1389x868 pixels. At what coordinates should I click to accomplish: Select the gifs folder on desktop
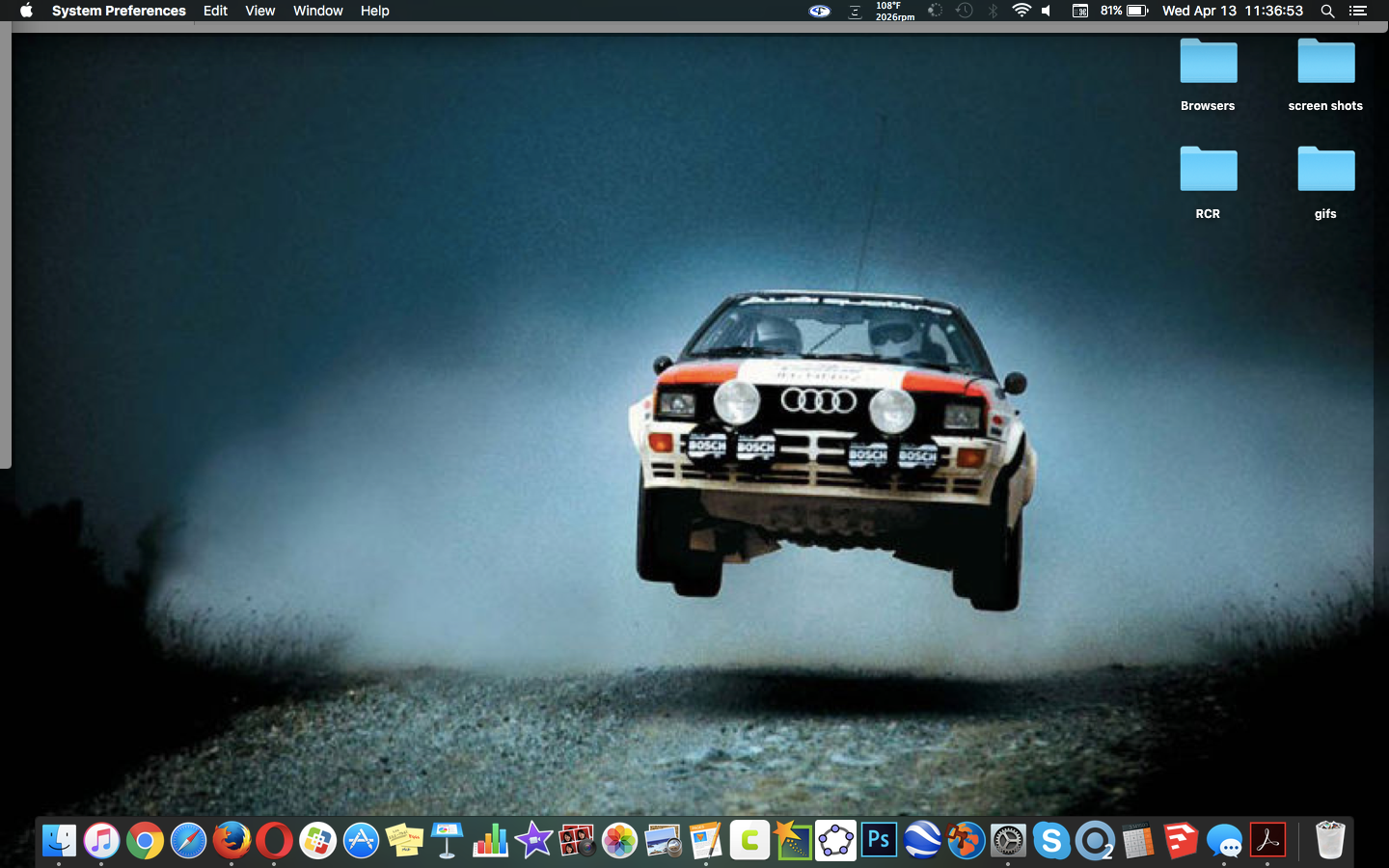click(1325, 183)
